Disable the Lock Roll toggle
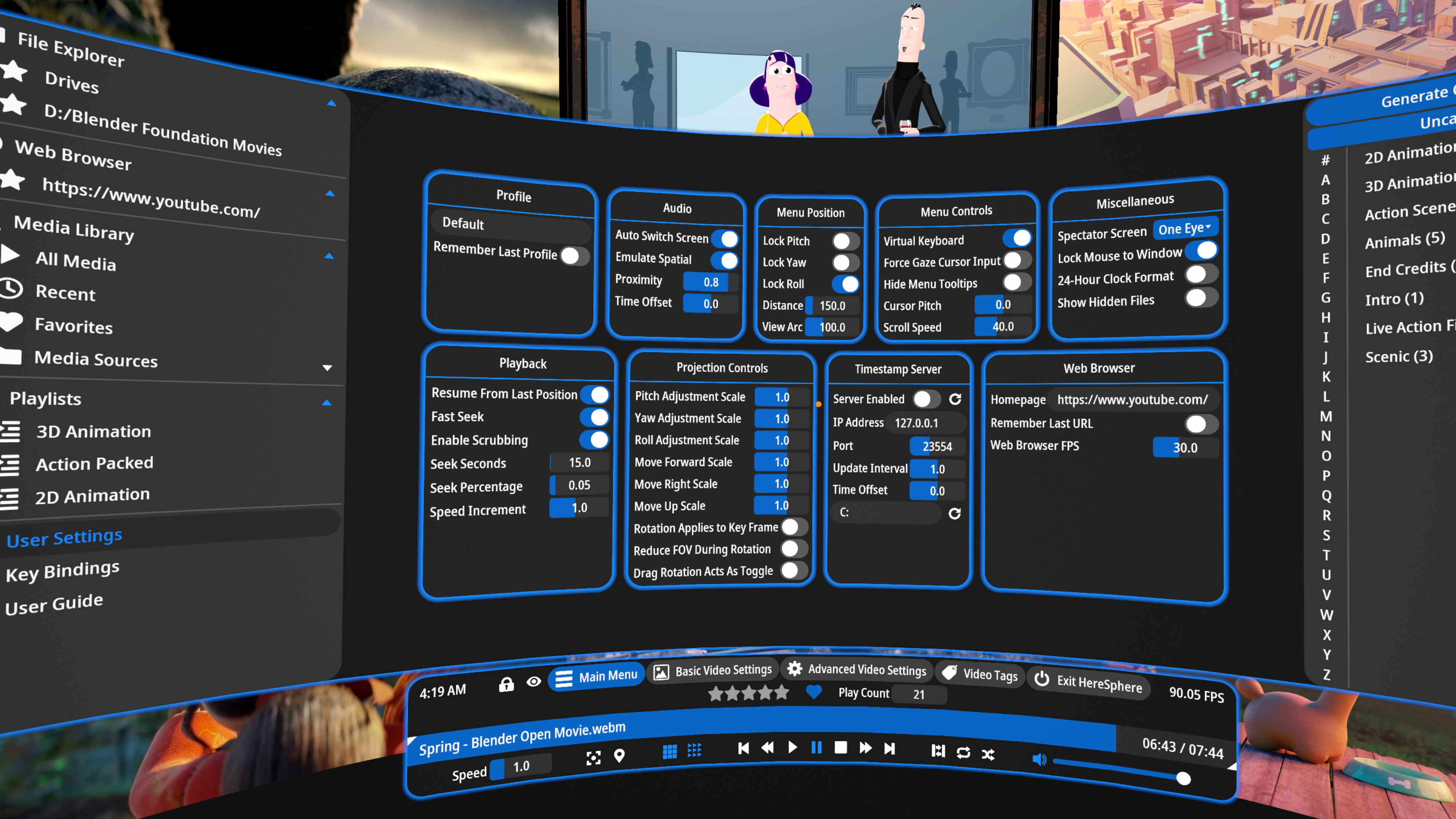The image size is (1456, 819). [846, 284]
